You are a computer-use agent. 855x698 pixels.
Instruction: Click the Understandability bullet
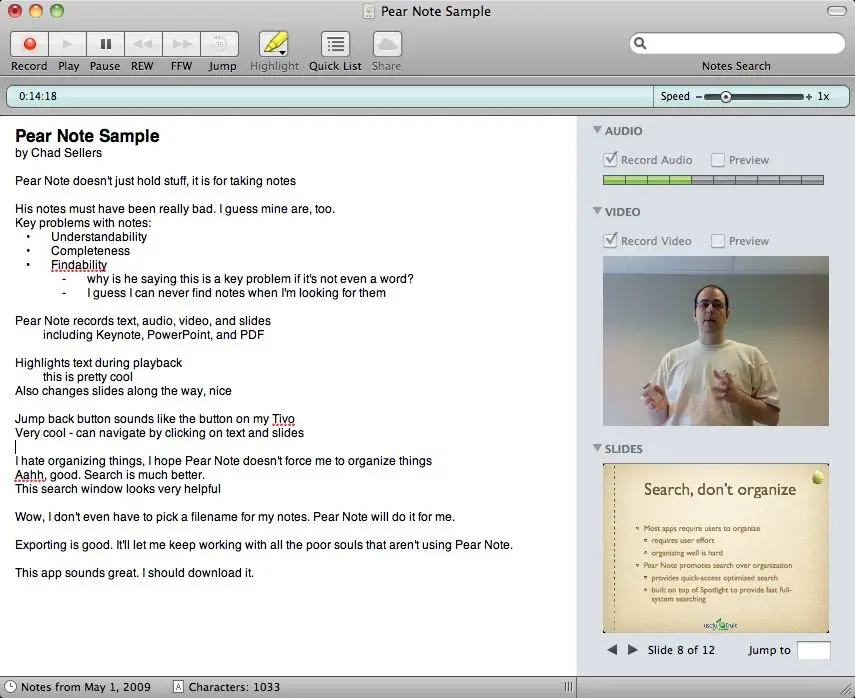99,237
